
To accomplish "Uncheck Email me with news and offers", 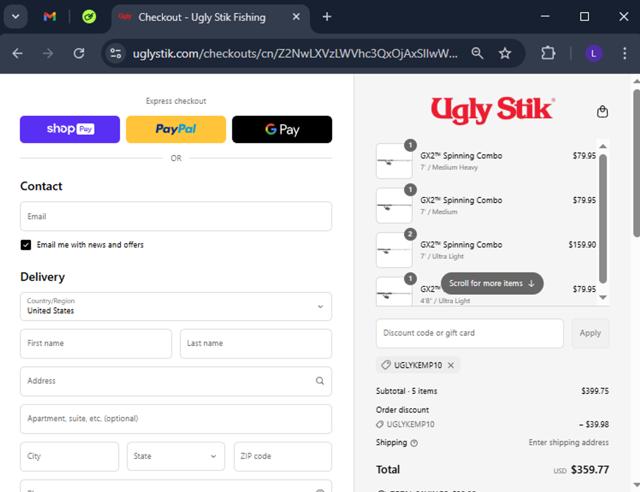I will point(26,245).
